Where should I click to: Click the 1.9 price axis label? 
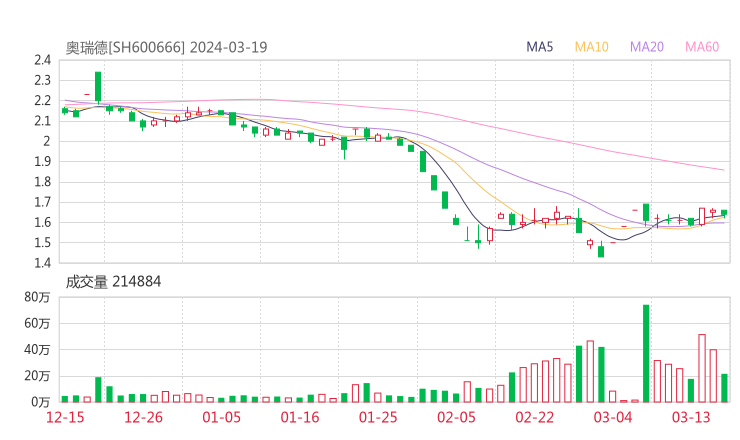tap(42, 161)
